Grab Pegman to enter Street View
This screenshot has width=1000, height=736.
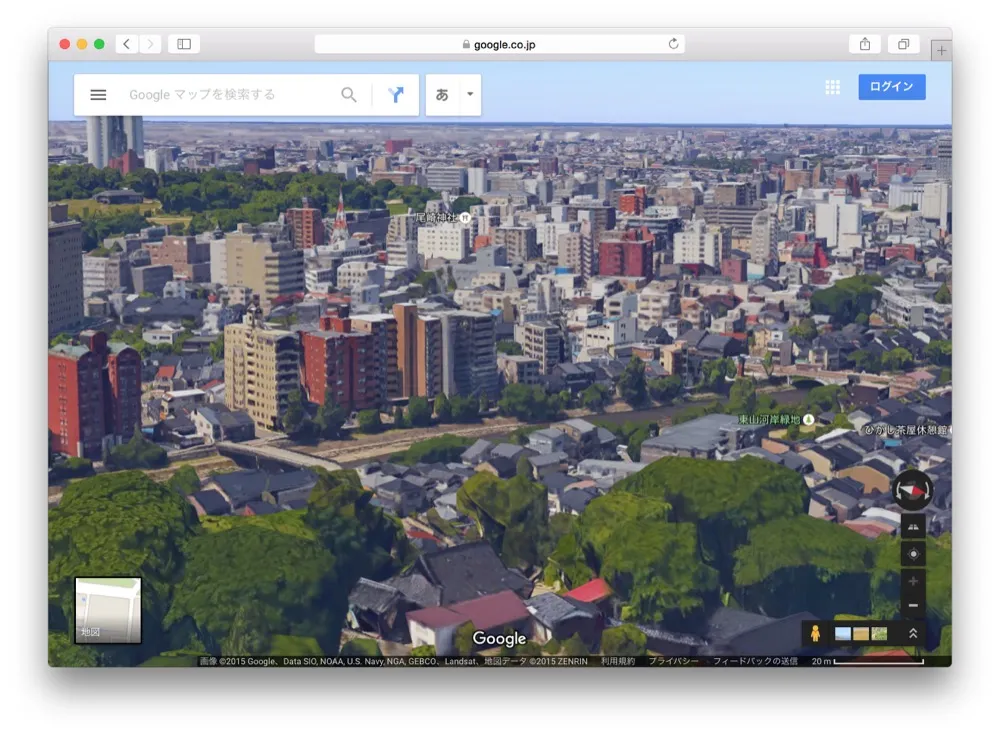[817, 633]
